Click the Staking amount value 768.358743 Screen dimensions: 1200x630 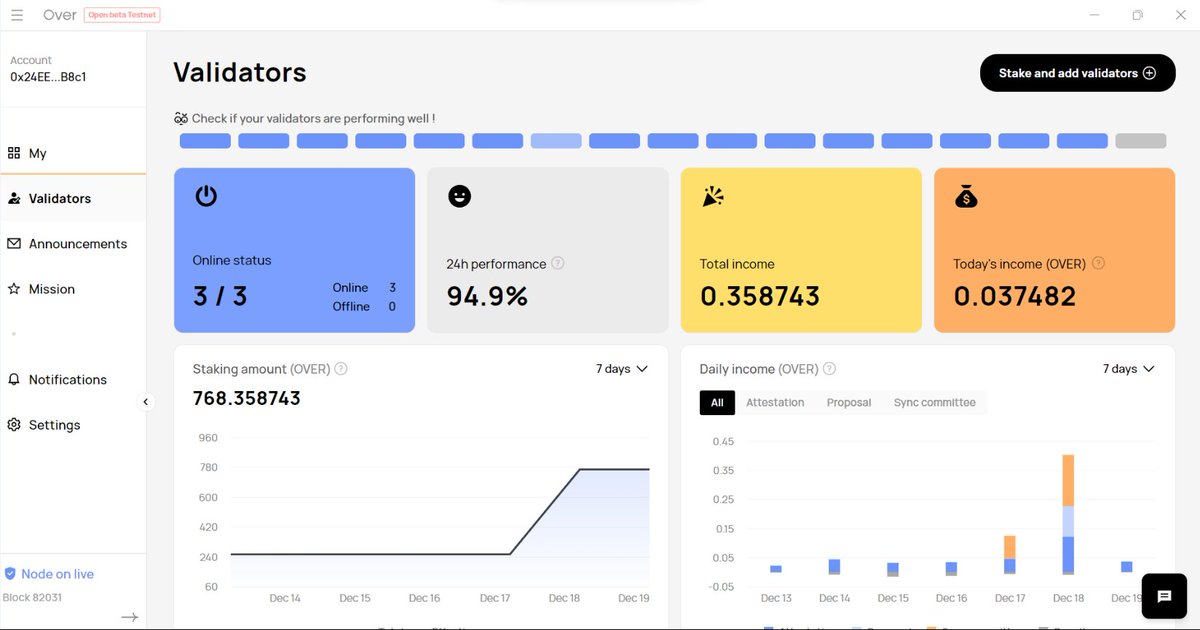click(x=247, y=398)
